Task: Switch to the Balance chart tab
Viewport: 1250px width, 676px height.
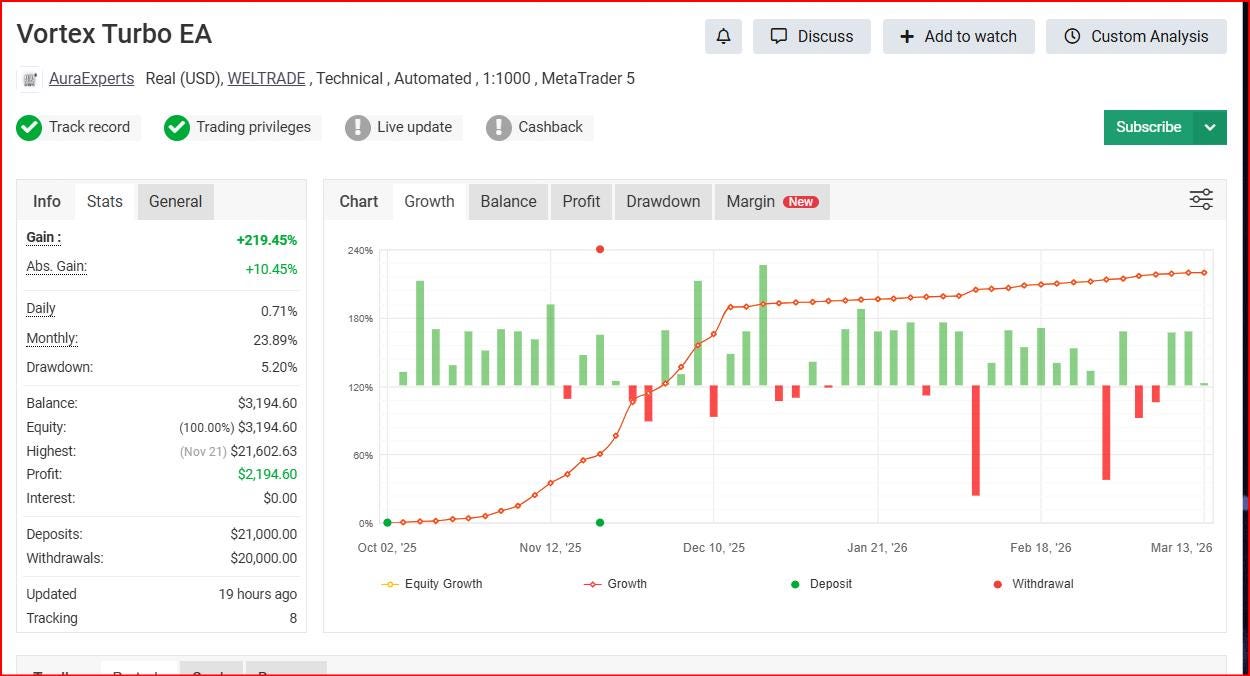Action: [x=508, y=201]
